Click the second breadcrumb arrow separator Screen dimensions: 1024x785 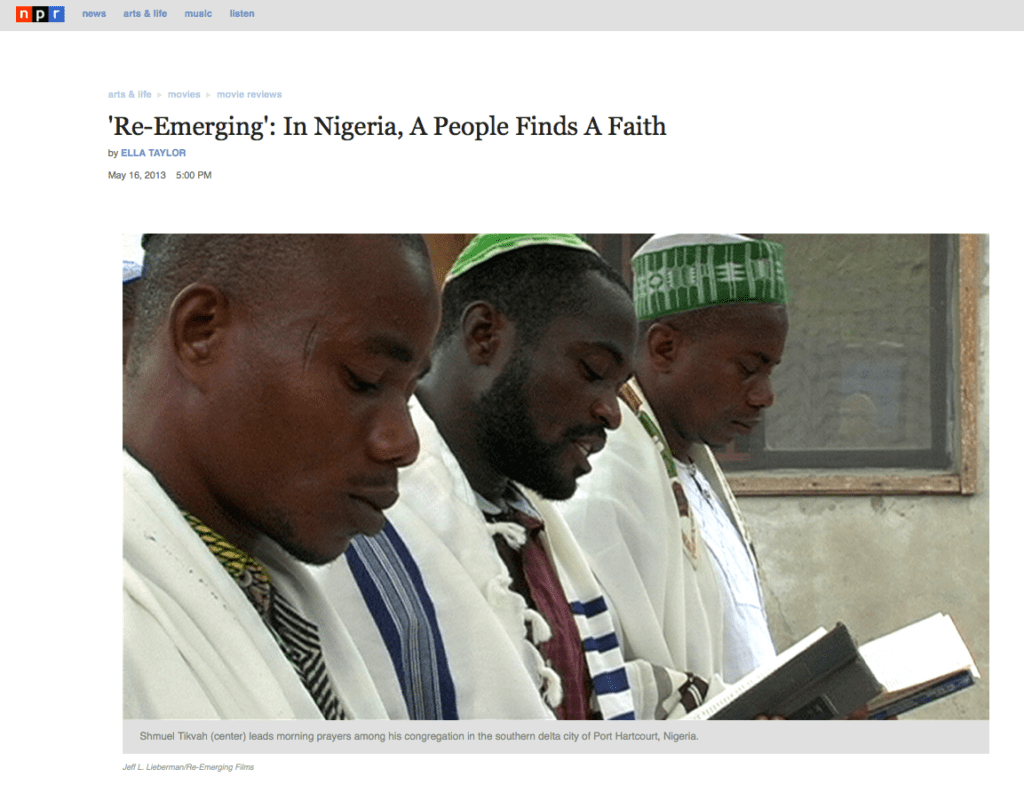click(x=208, y=95)
